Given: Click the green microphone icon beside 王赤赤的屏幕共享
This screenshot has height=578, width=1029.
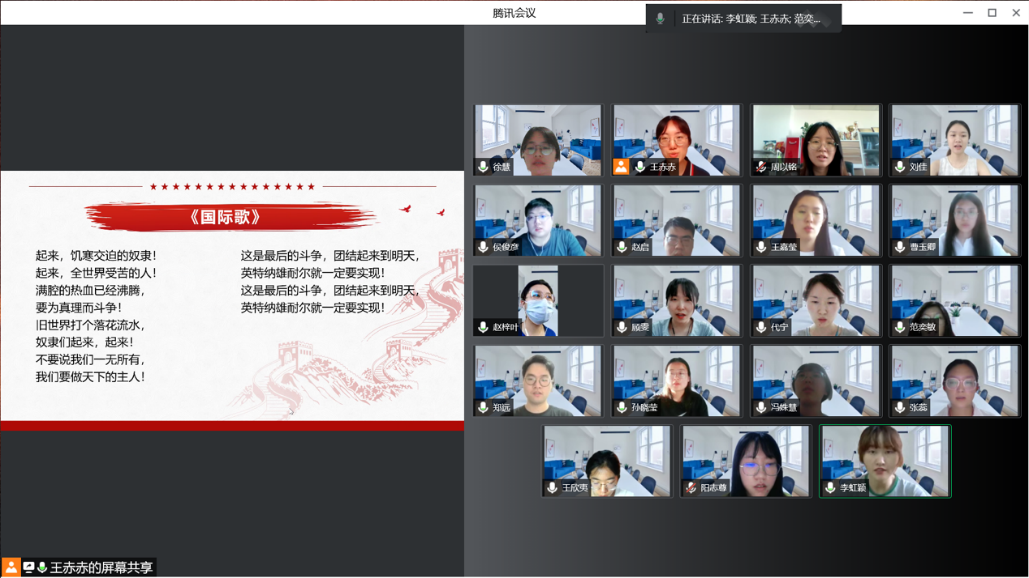Looking at the screenshot, I should (x=42, y=567).
